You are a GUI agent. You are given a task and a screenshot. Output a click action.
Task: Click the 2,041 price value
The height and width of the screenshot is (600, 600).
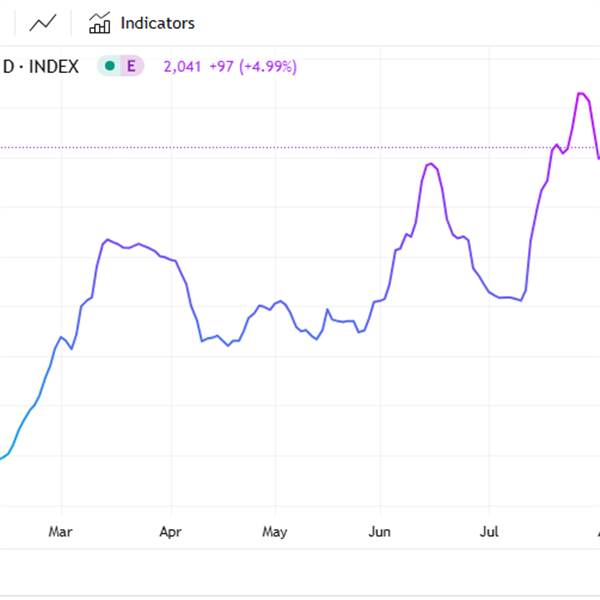[182, 67]
